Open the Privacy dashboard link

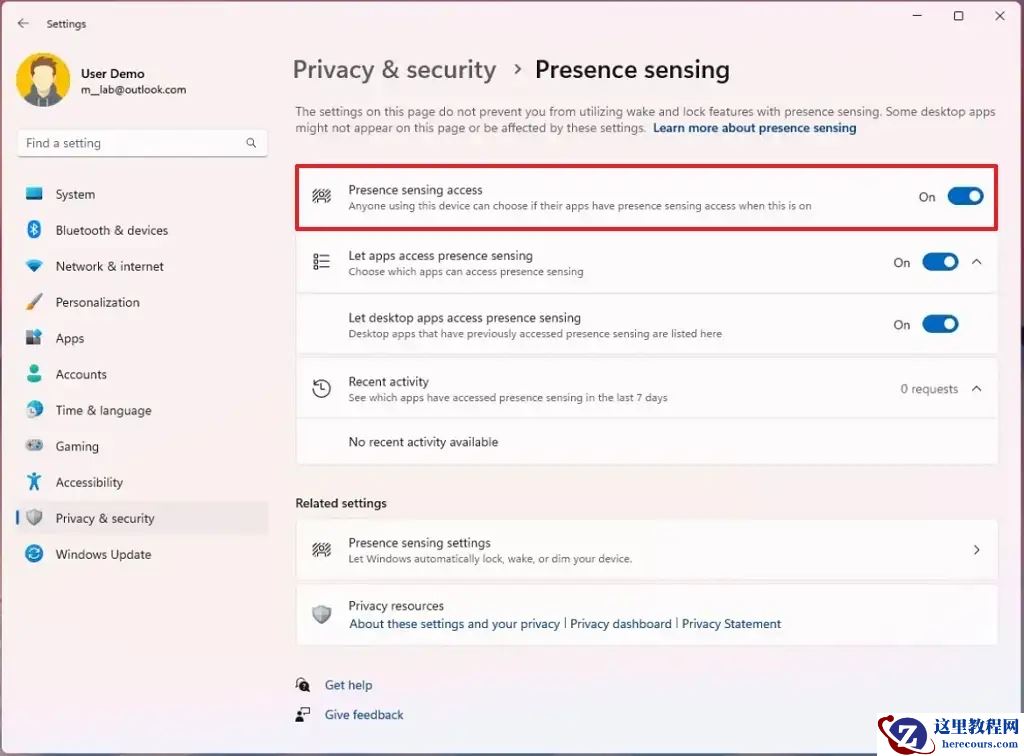tap(620, 624)
